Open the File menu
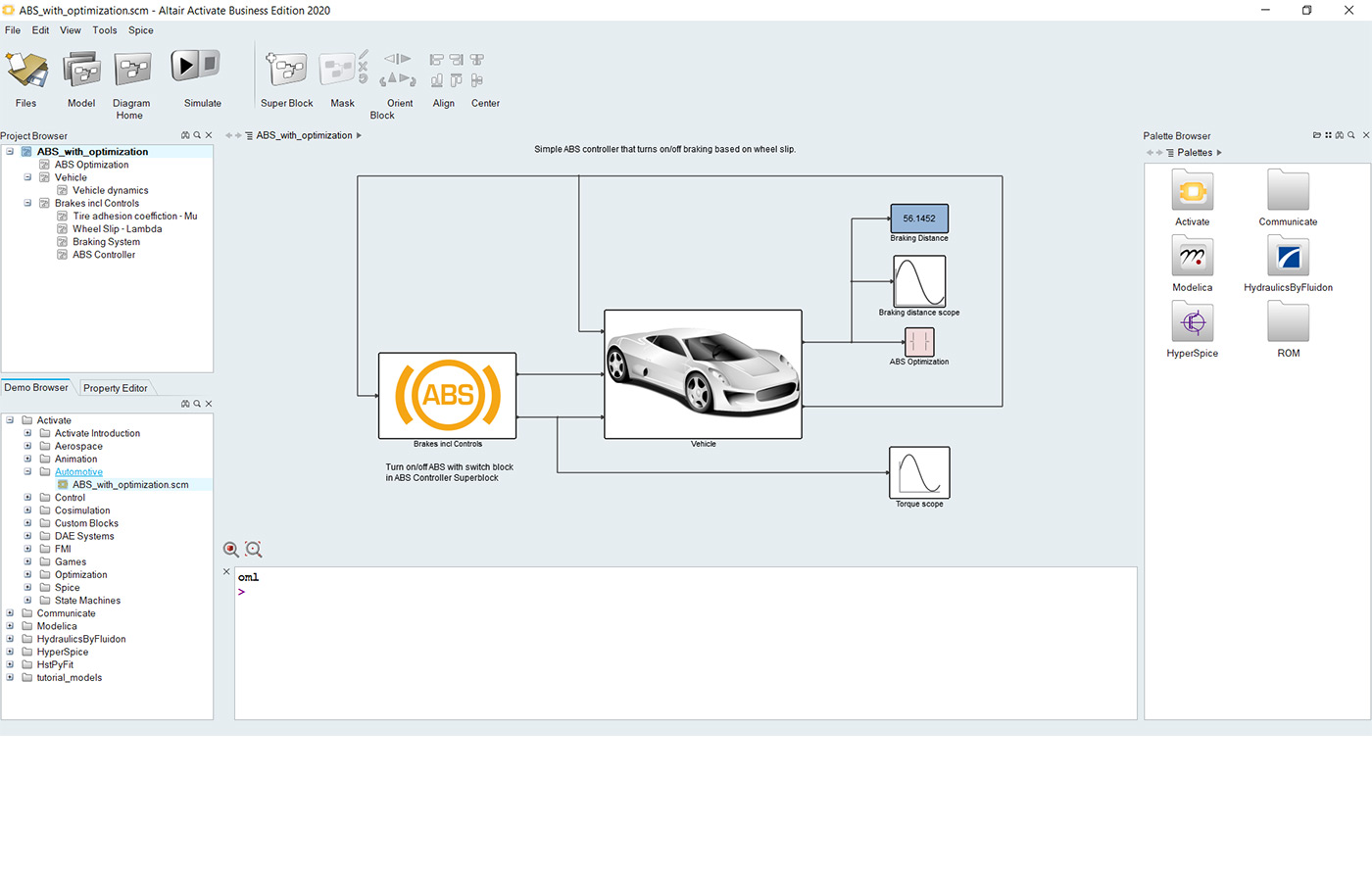Image resolution: width=1372 pixels, height=875 pixels. (13, 30)
